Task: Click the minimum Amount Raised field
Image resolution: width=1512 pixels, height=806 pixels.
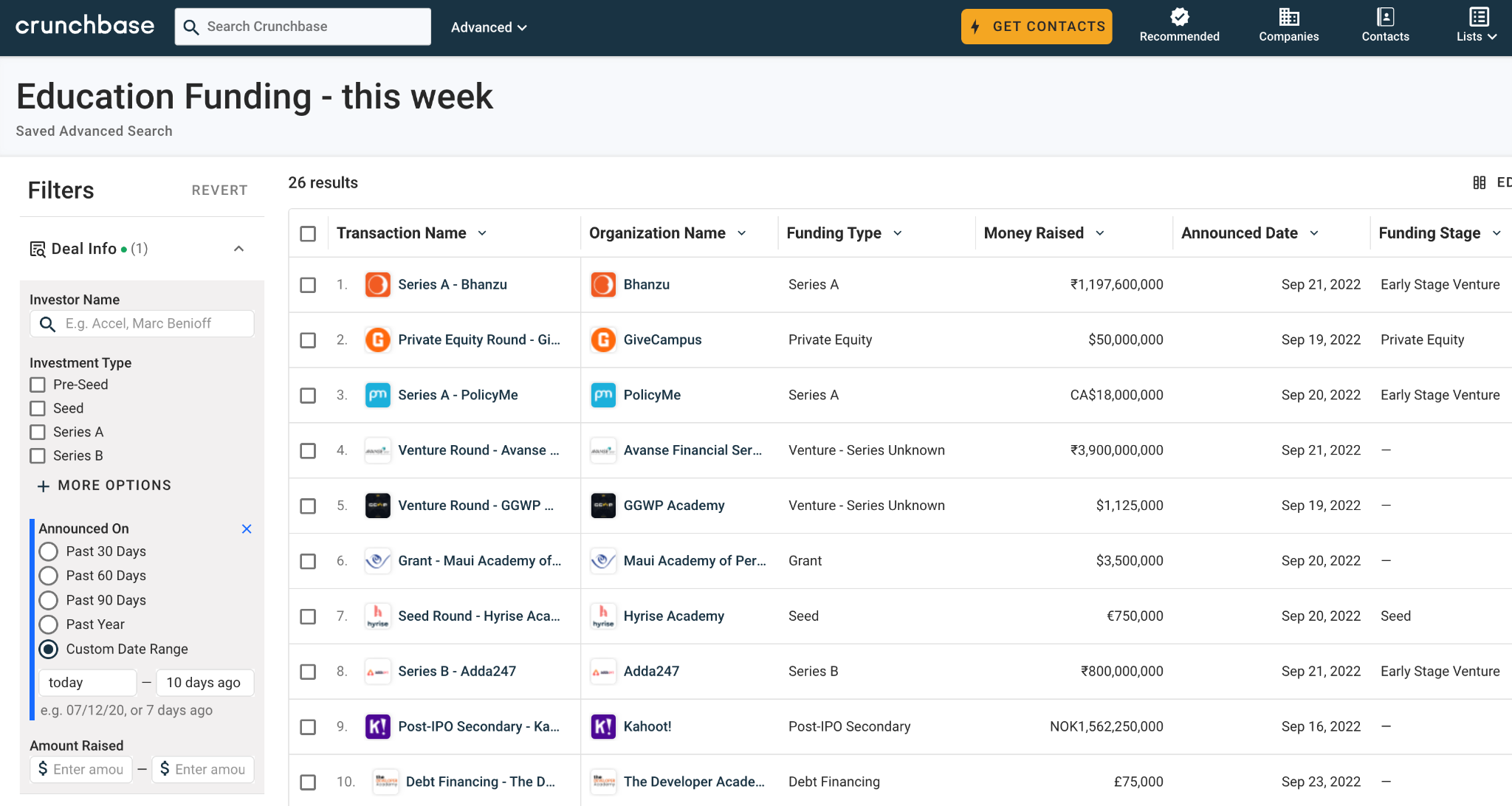Action: [81, 770]
